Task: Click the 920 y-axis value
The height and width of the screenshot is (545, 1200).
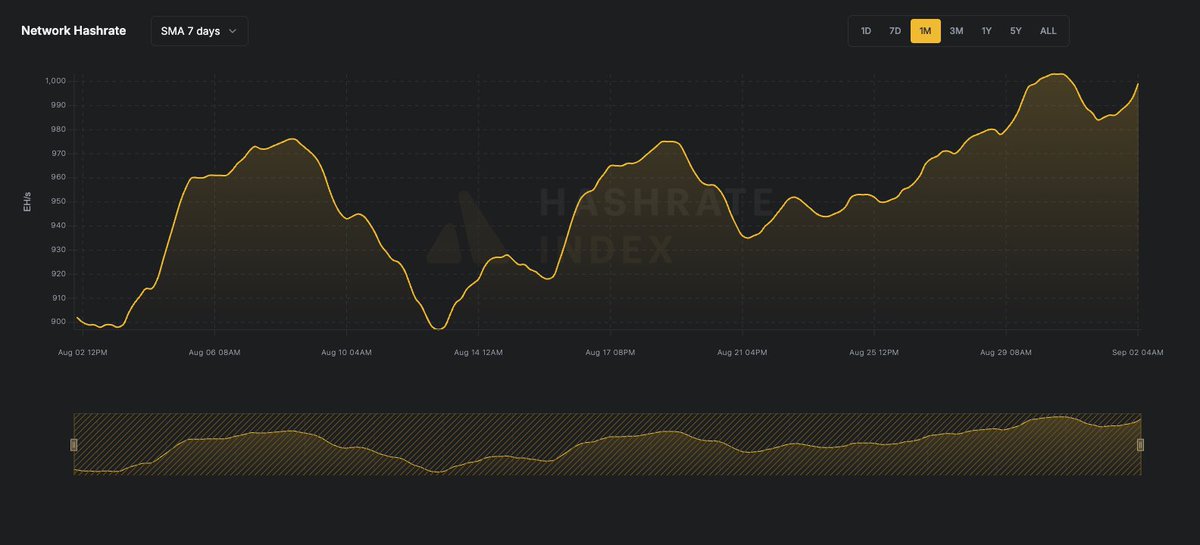Action: click(x=58, y=274)
